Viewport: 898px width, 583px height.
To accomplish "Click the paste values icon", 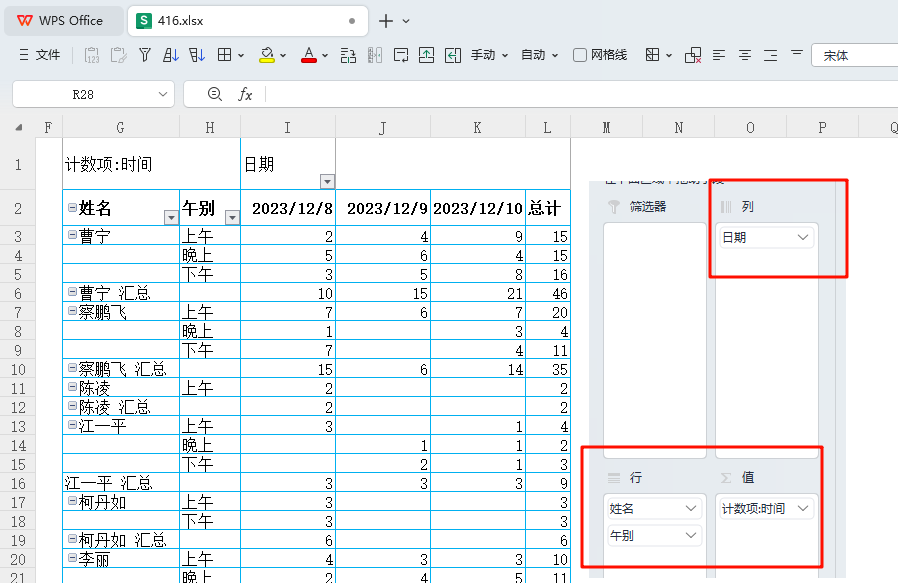I will 92,55.
